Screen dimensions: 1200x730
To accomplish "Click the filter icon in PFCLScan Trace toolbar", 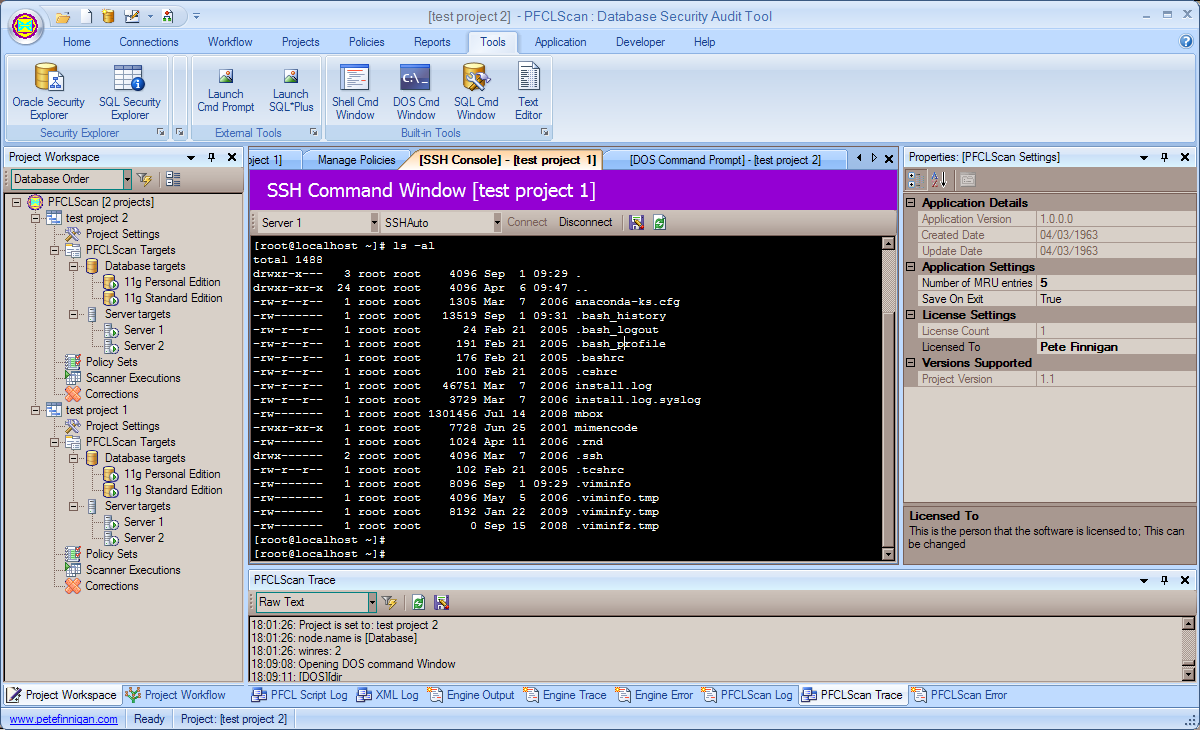I will (390, 602).
